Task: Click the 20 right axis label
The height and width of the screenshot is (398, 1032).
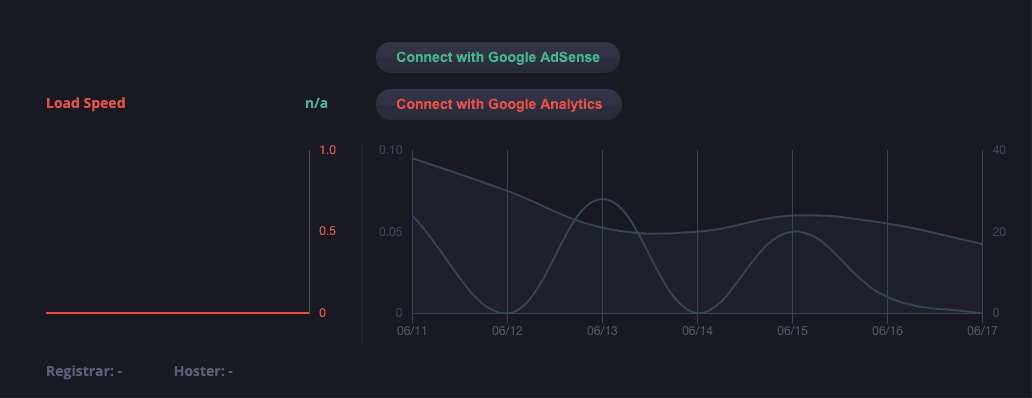Action: pyautogui.click(x=999, y=232)
